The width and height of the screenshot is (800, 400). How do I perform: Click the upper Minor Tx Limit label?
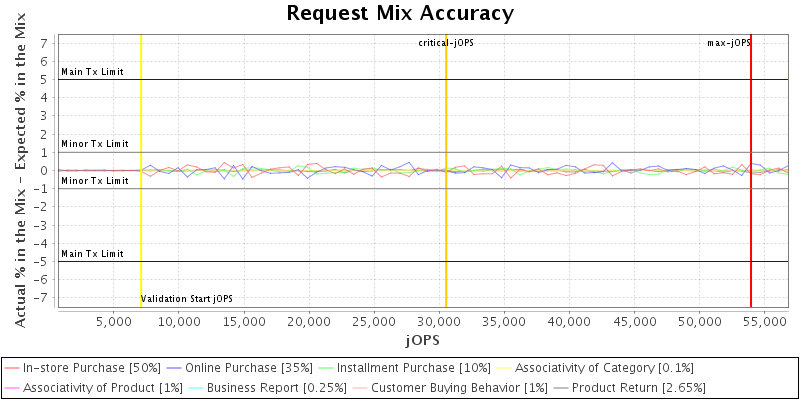tap(95, 144)
